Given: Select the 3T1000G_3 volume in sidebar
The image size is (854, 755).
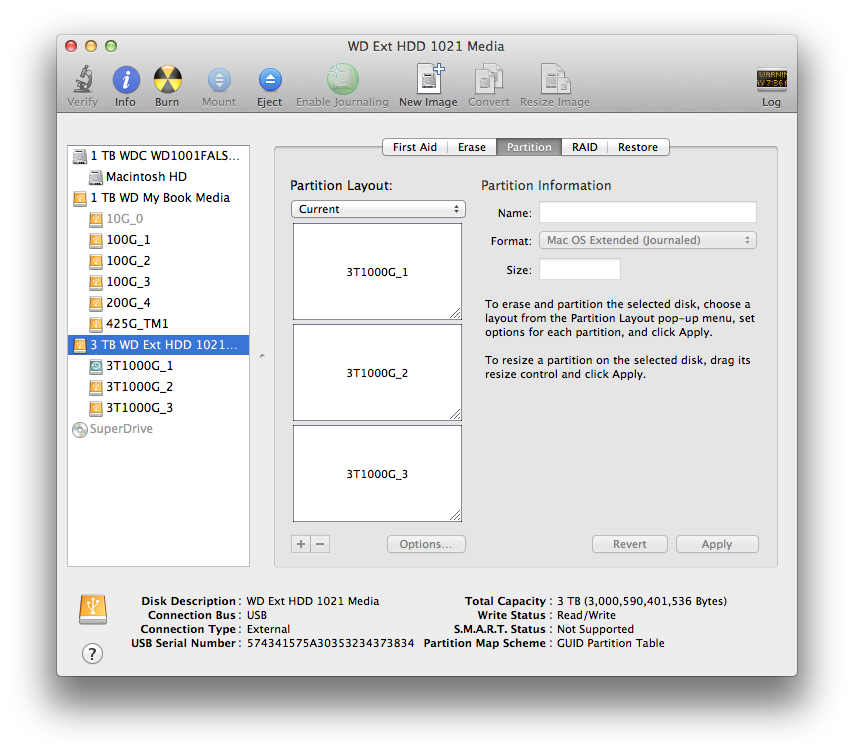Looking at the screenshot, I should click(x=158, y=408).
